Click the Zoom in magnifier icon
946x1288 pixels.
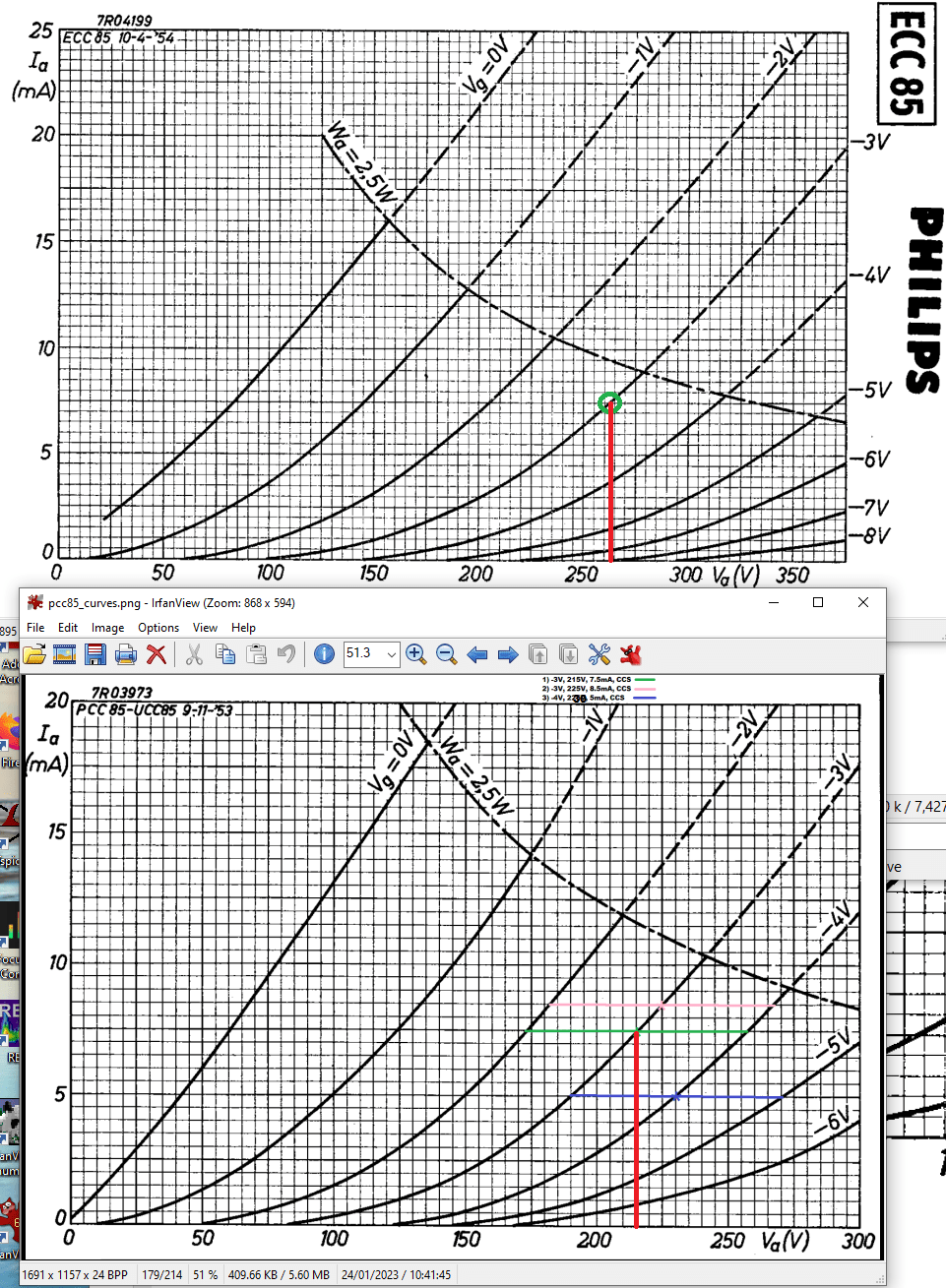[415, 654]
